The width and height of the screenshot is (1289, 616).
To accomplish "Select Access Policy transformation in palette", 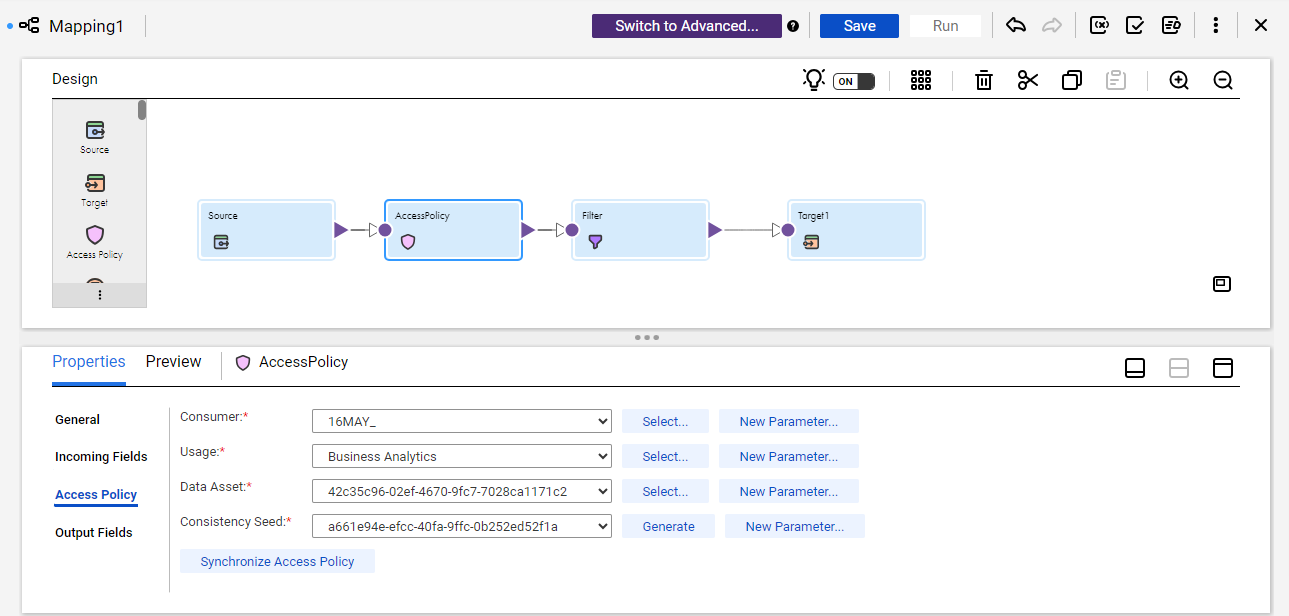I will tap(95, 242).
